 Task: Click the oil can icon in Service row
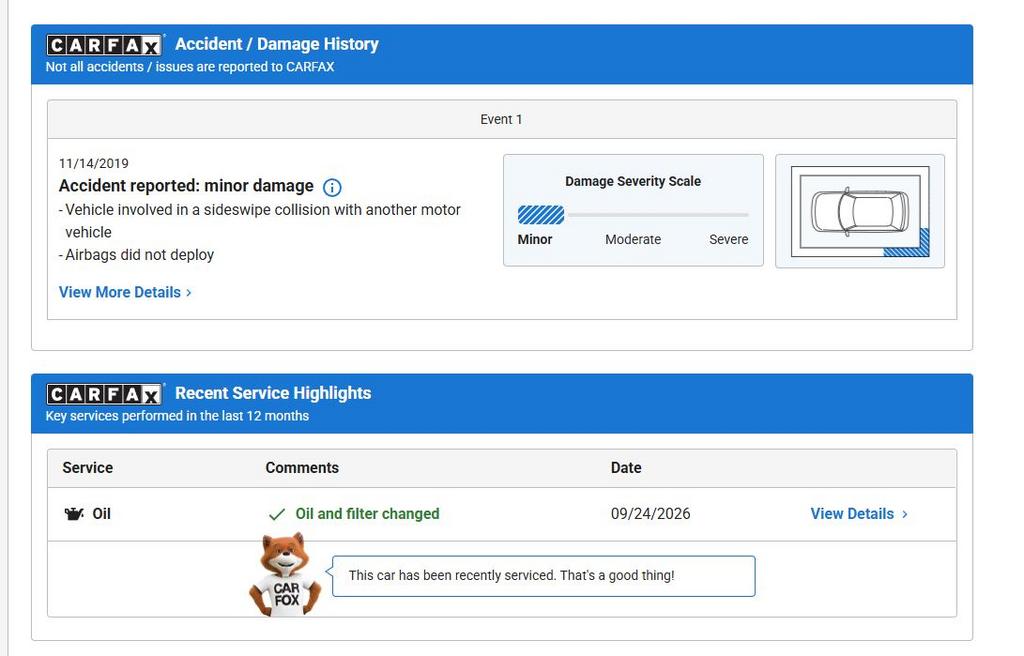(74, 514)
